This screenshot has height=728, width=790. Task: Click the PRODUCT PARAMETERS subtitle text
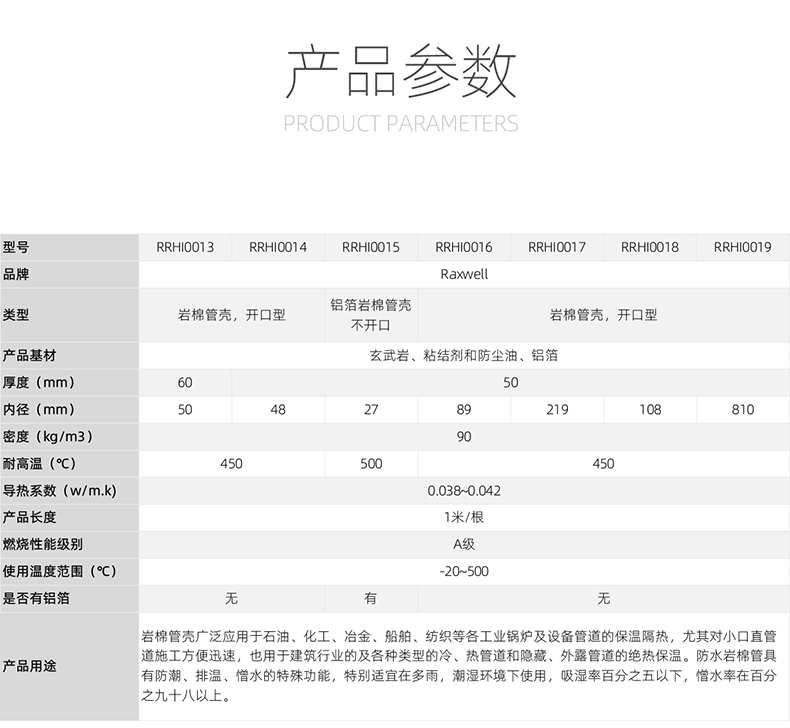401,124
